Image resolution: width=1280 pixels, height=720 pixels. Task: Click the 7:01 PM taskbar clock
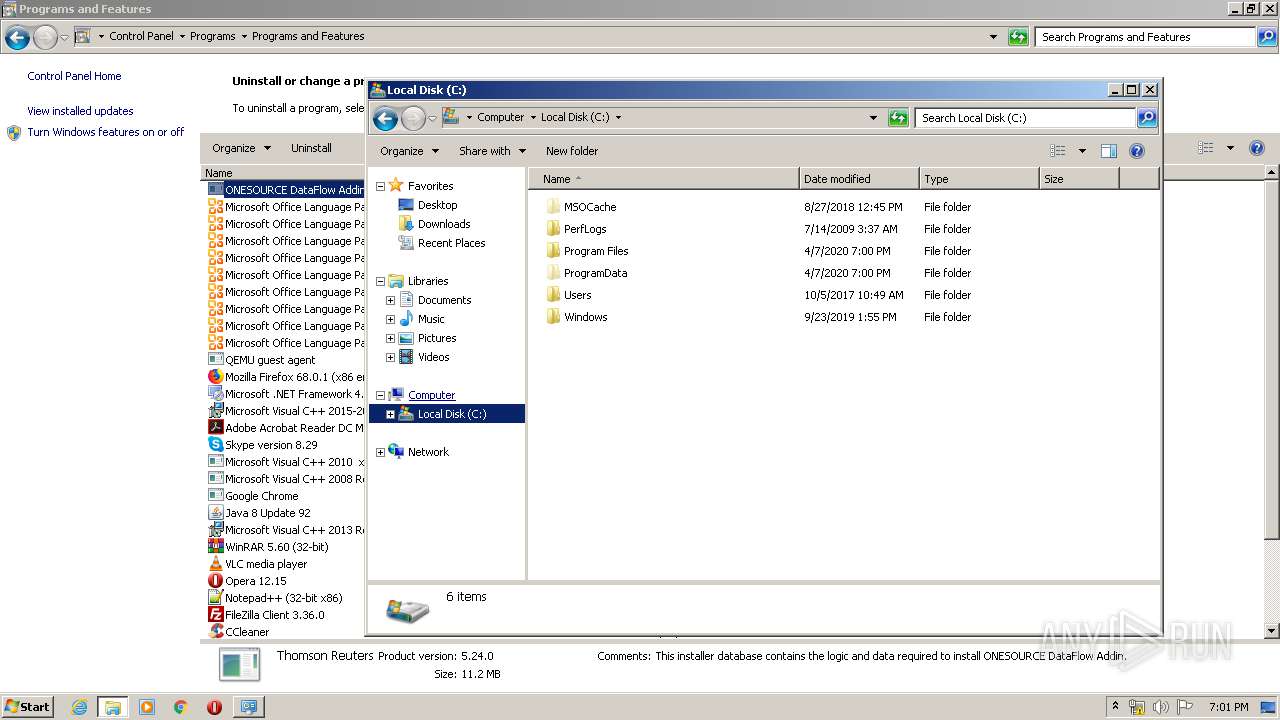pos(1228,707)
